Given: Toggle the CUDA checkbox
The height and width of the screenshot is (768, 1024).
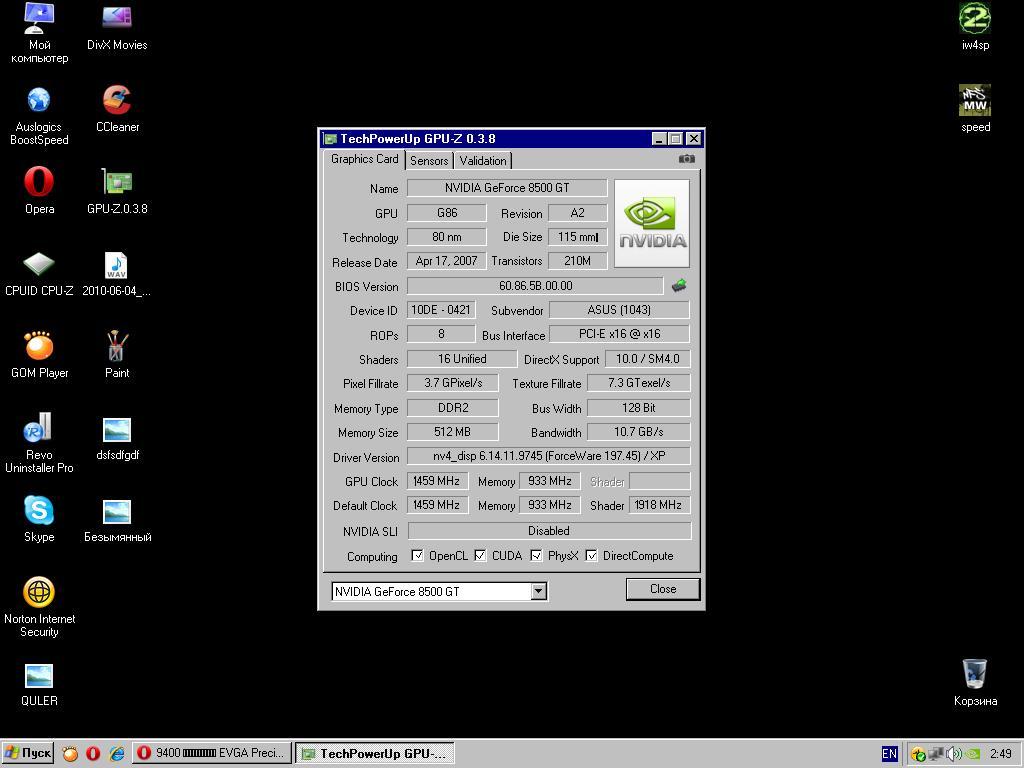Looking at the screenshot, I should pyautogui.click(x=480, y=556).
